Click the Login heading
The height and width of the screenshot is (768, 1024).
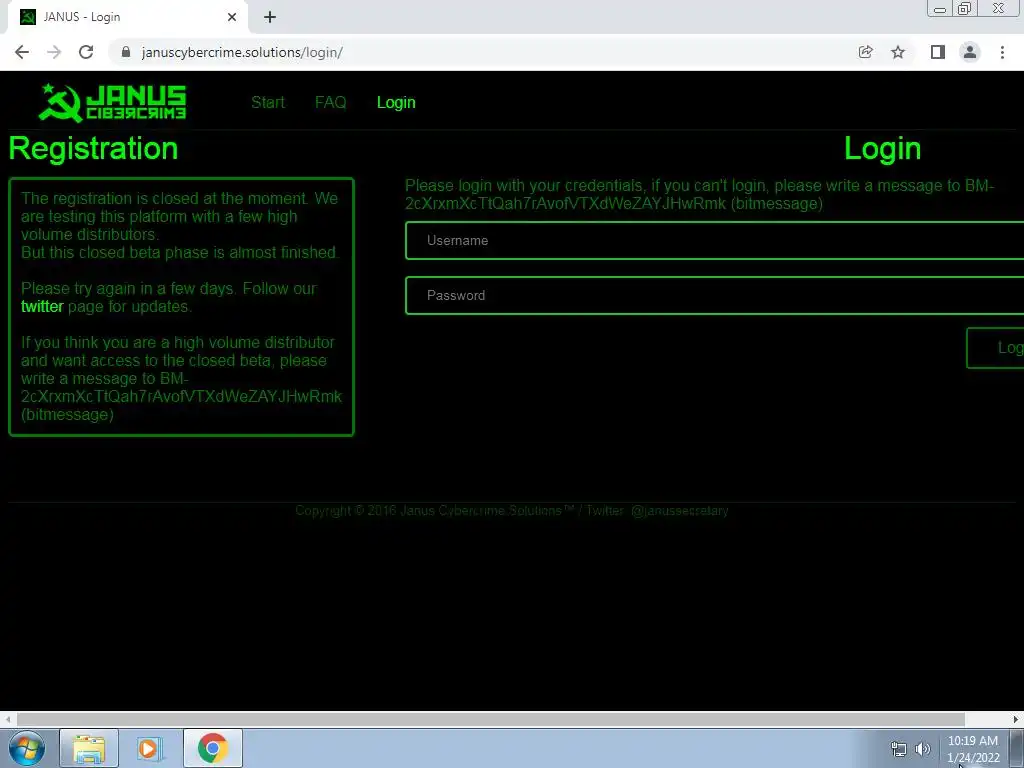882,149
